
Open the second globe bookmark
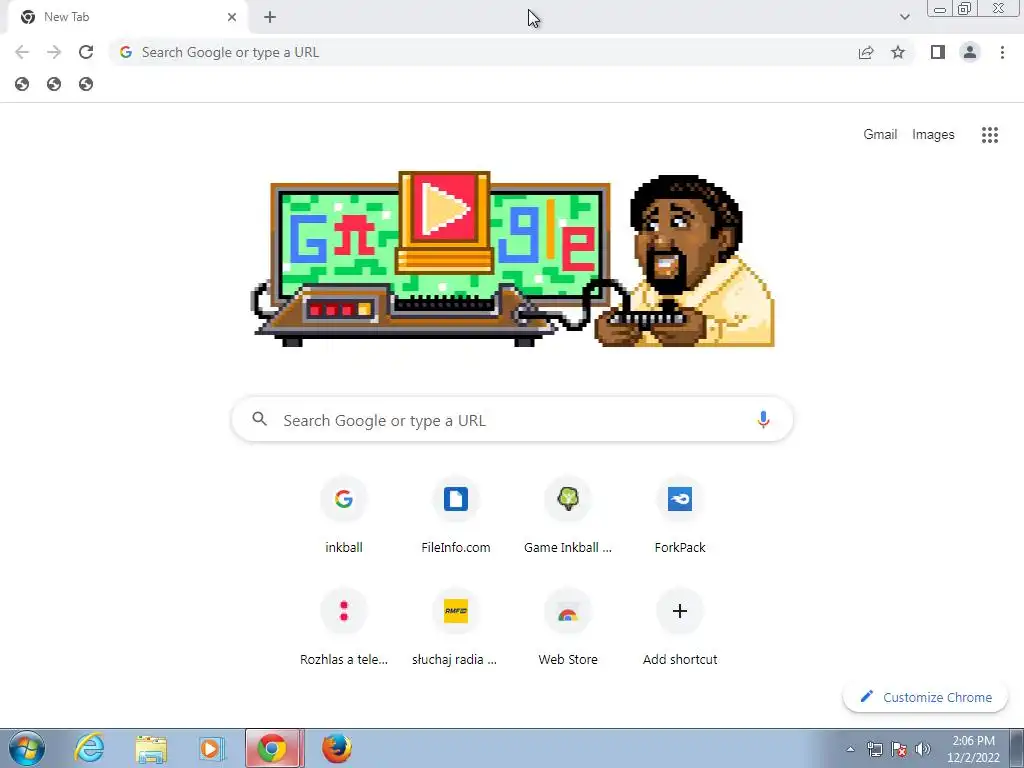(54, 84)
